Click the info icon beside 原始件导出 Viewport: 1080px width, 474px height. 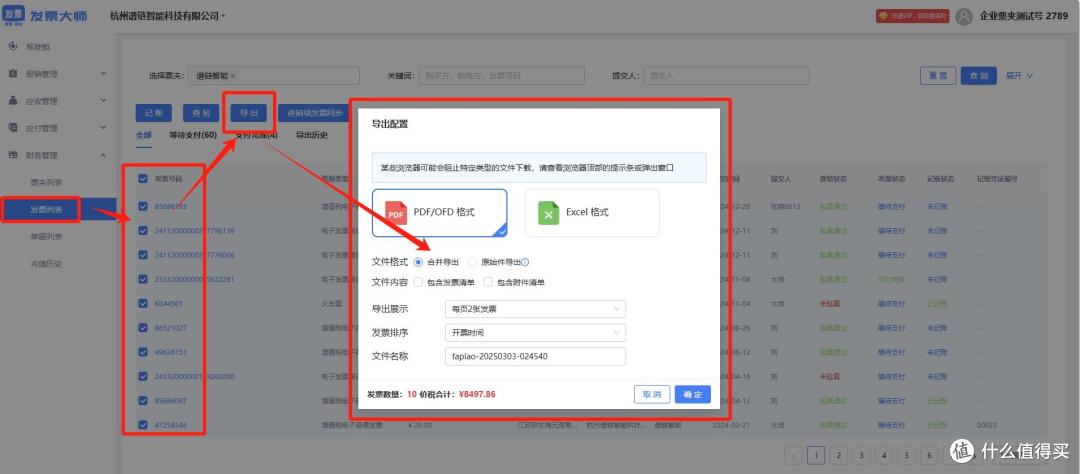pos(525,262)
